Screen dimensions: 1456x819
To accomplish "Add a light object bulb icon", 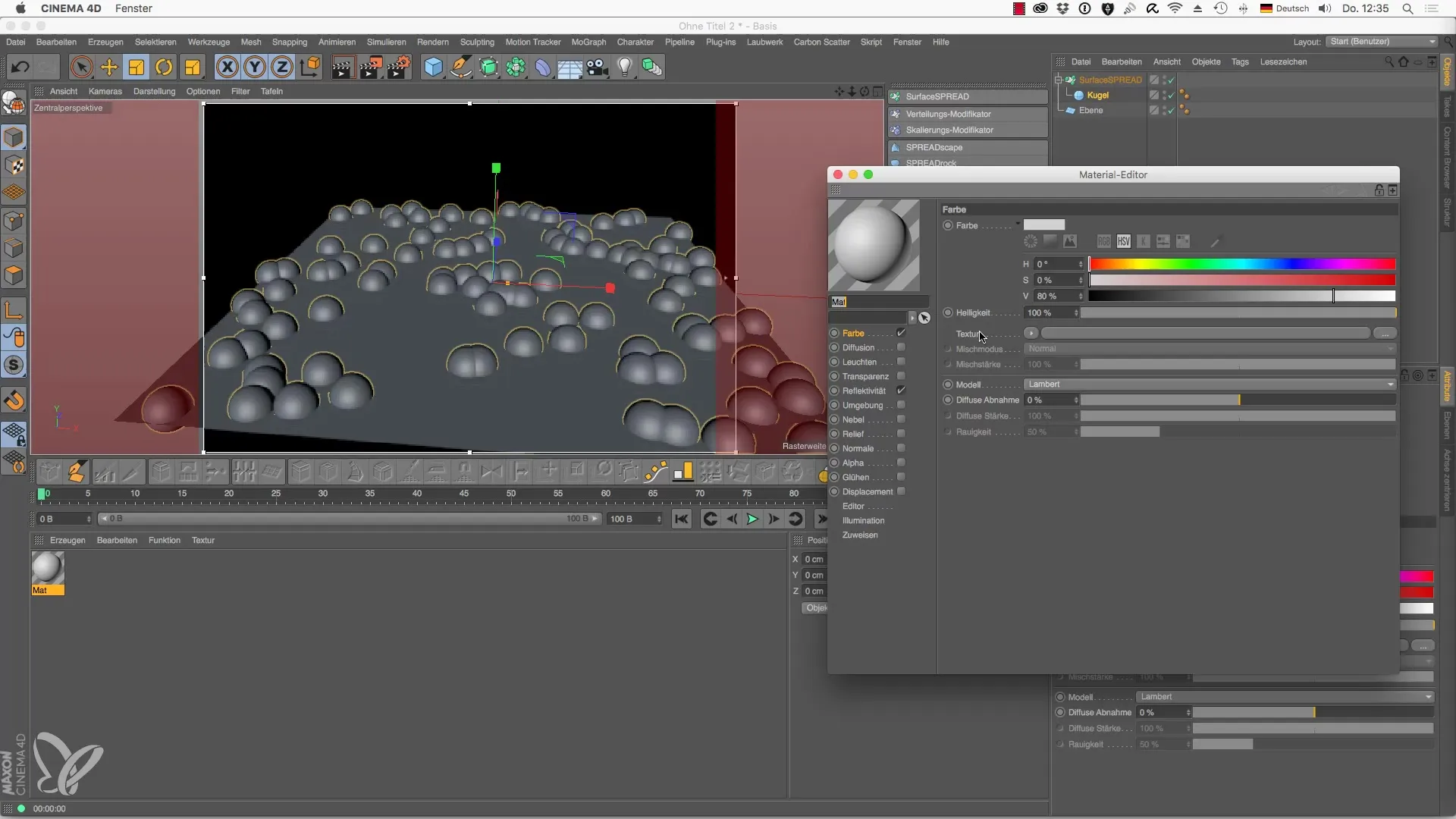I will pyautogui.click(x=625, y=67).
